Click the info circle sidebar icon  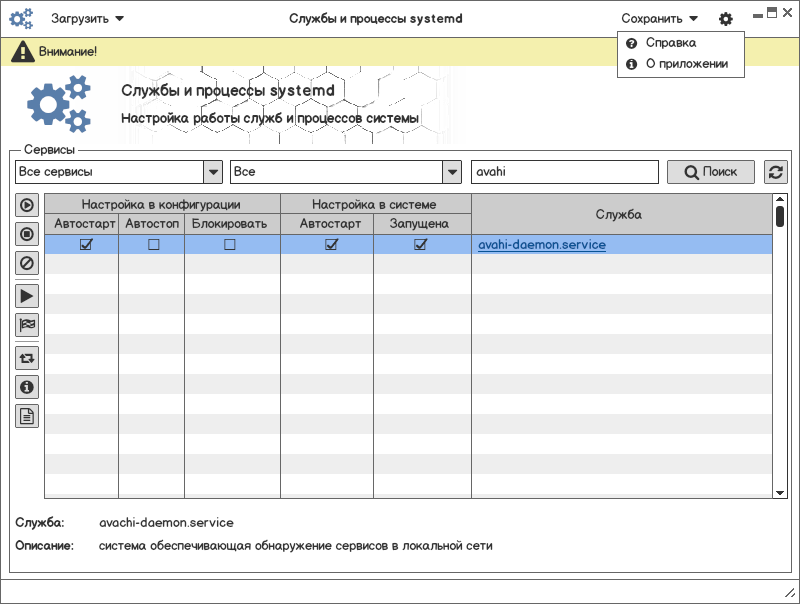27,386
